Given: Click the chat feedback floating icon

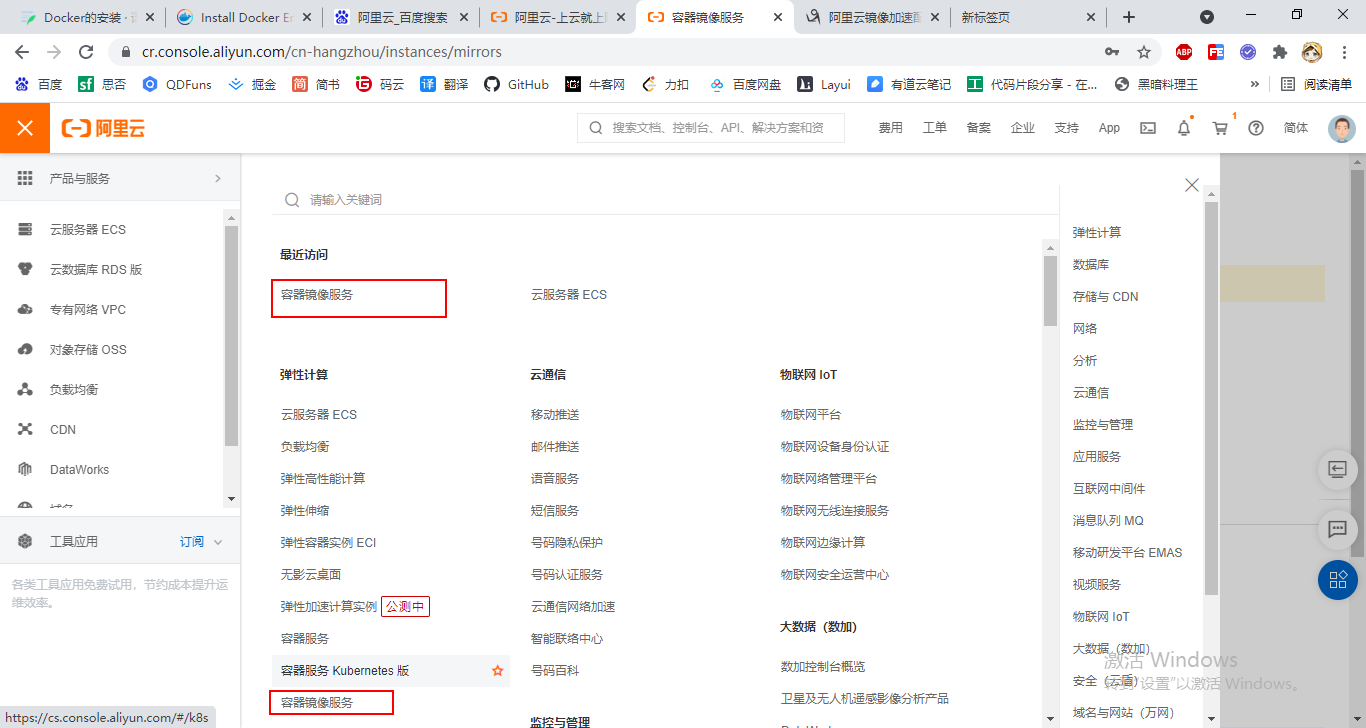Looking at the screenshot, I should pos(1338,529).
